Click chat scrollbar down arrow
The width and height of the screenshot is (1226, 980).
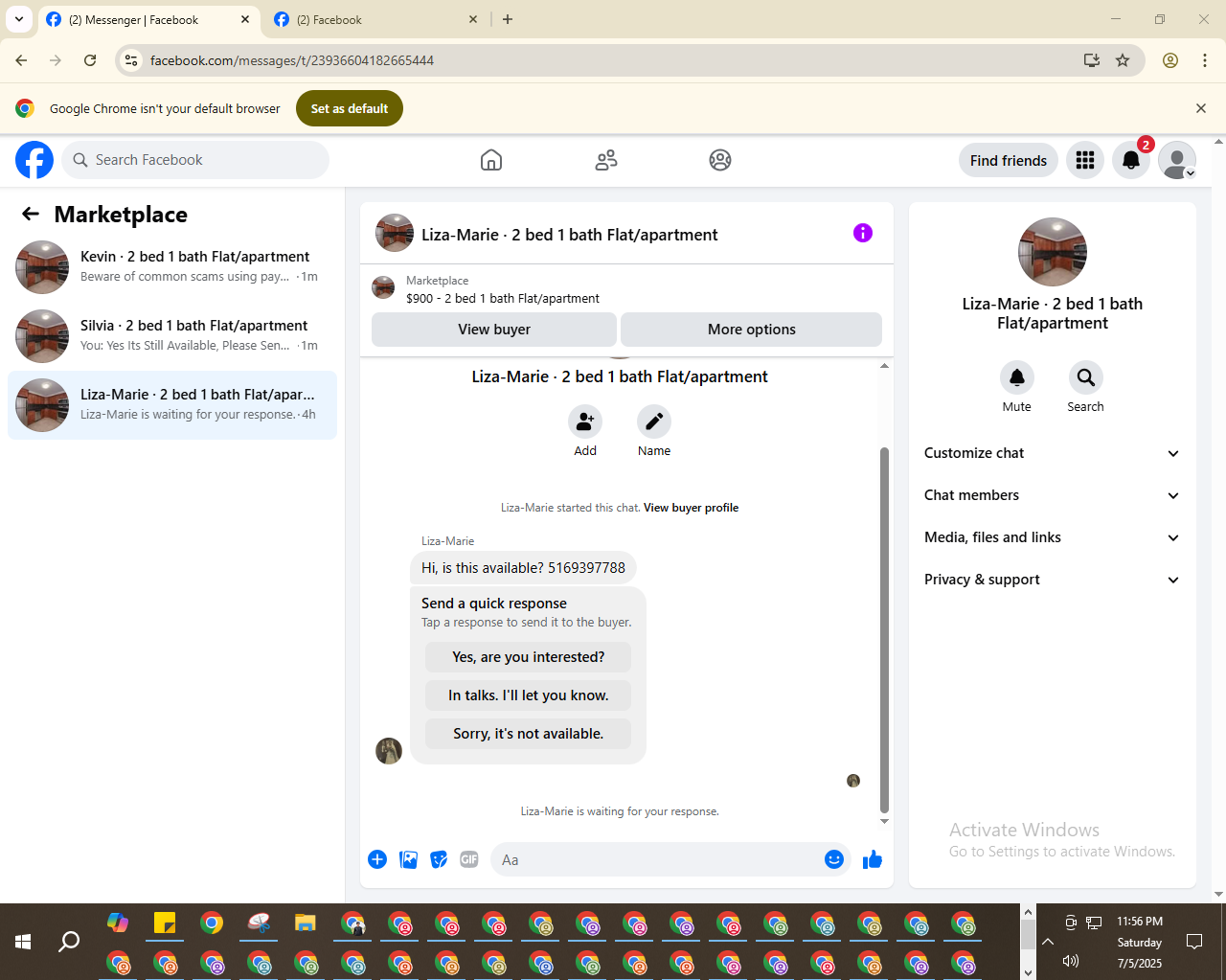pyautogui.click(x=884, y=821)
